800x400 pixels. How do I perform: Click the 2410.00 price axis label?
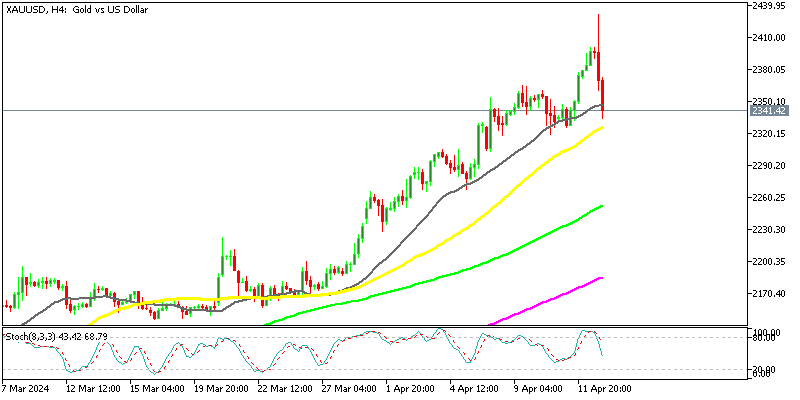[771, 38]
